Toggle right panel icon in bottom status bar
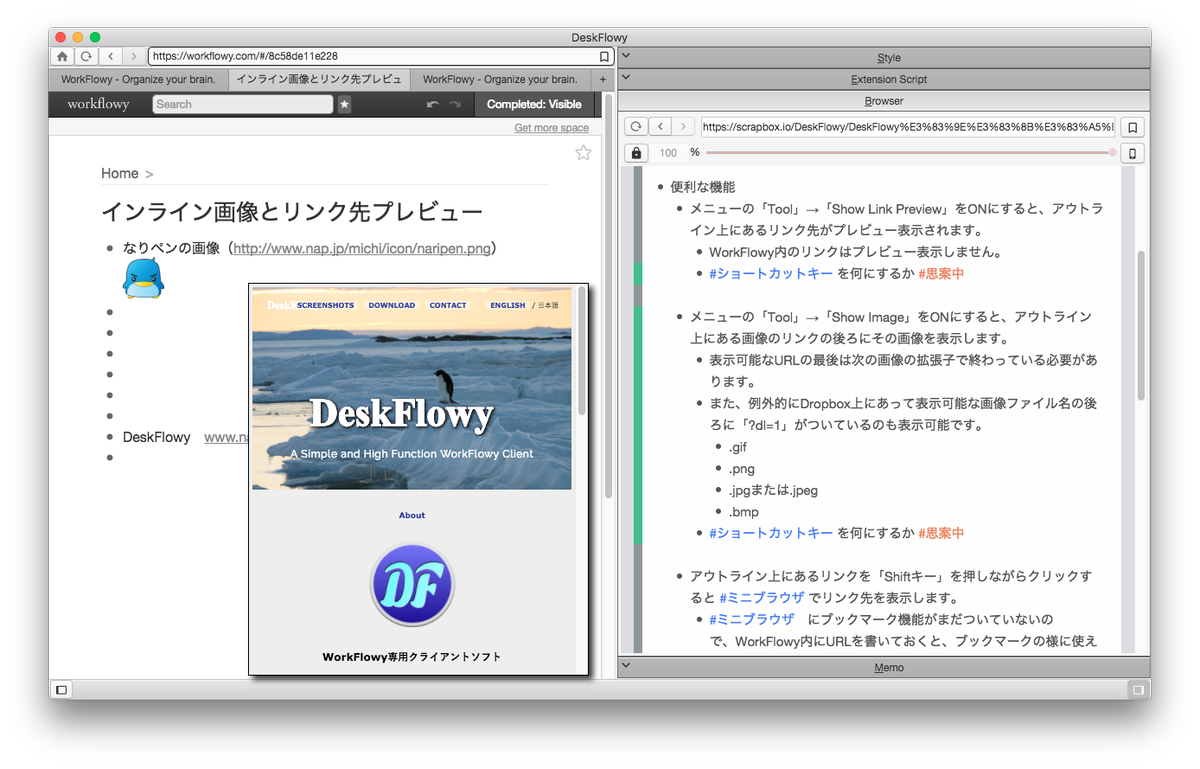 point(1137,689)
